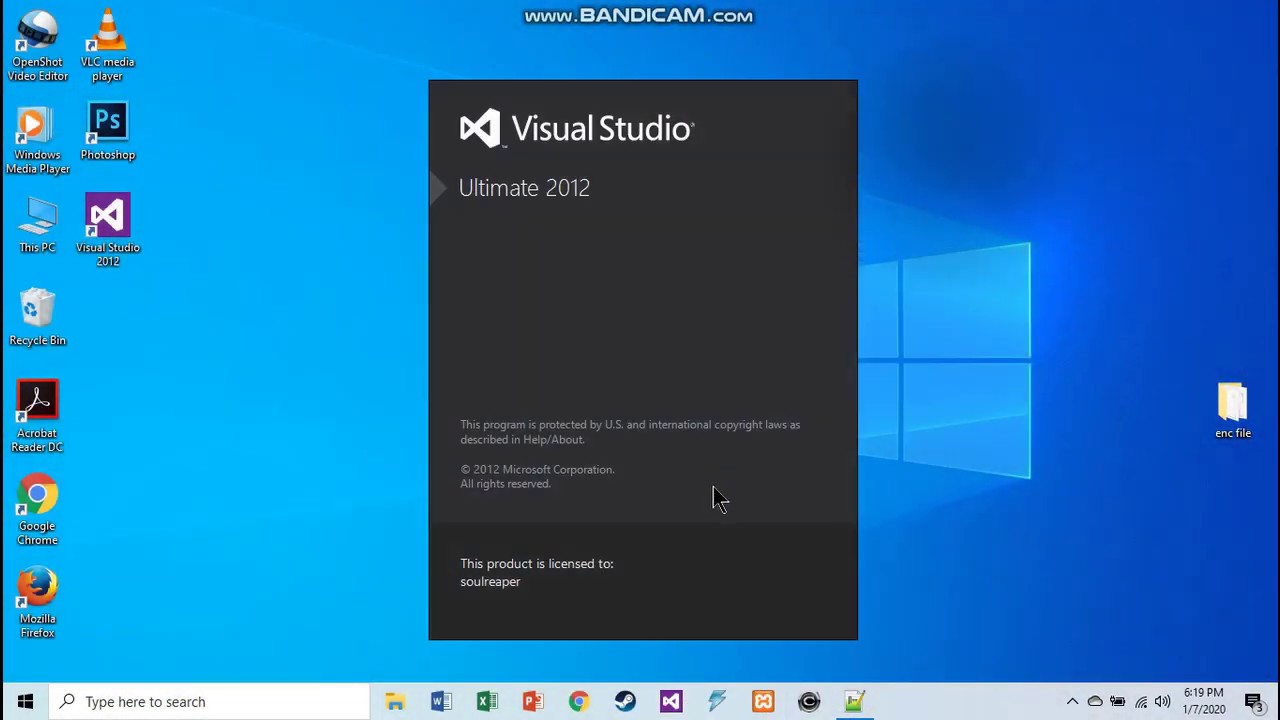
Task: Open the clock showing 6:19 PM
Action: pyautogui.click(x=1204, y=701)
